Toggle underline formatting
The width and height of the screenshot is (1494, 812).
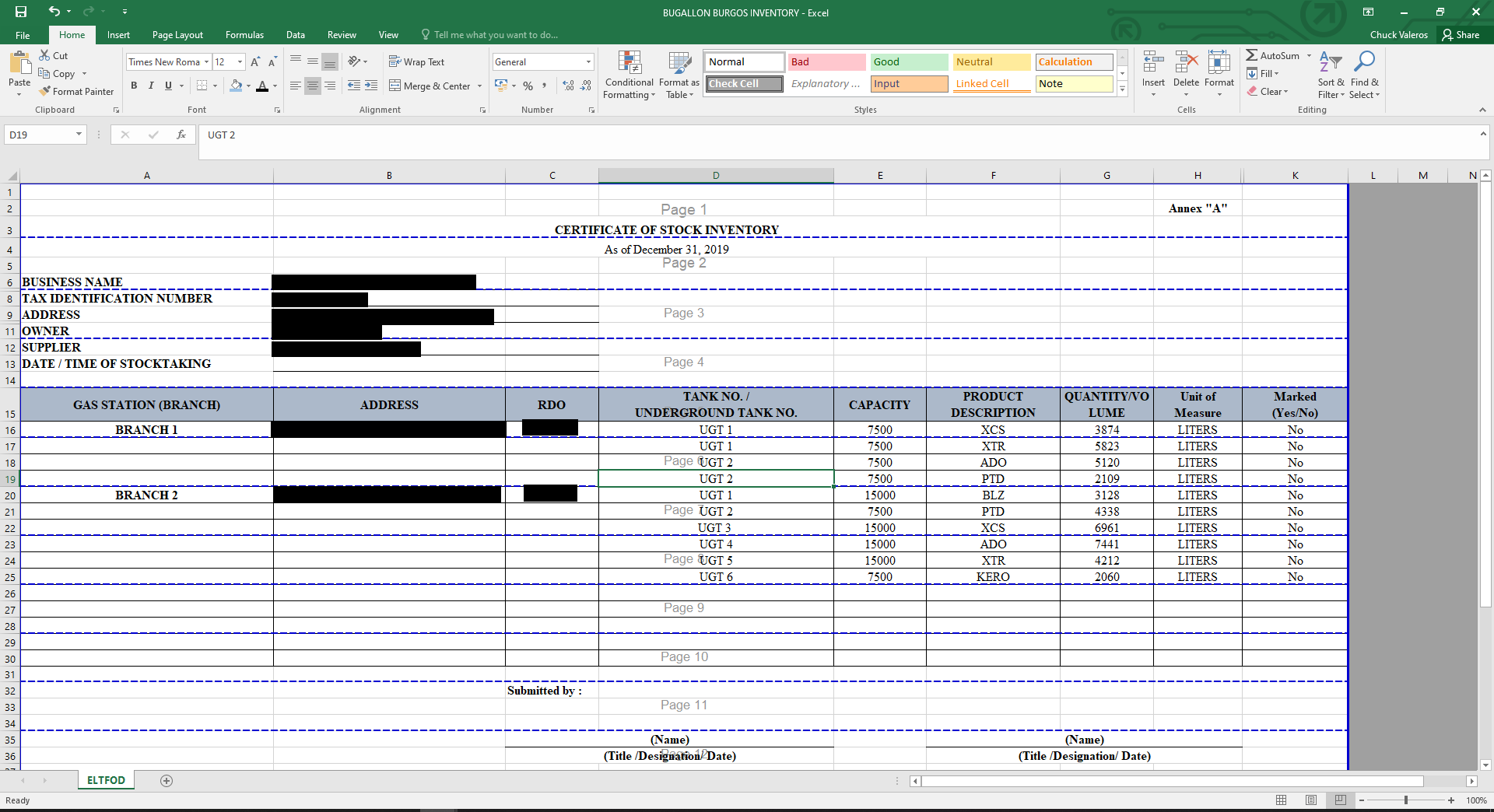tap(168, 86)
